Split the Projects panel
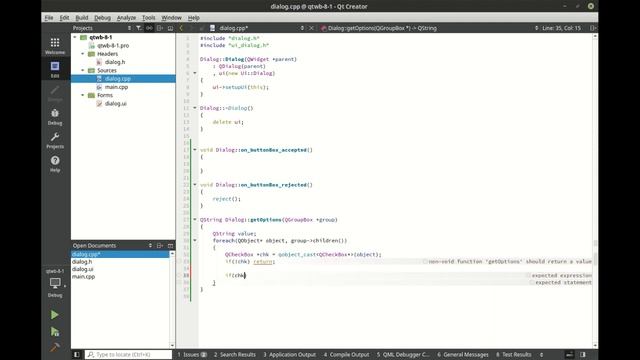Image resolution: width=640 pixels, height=360 pixels. coord(160,28)
